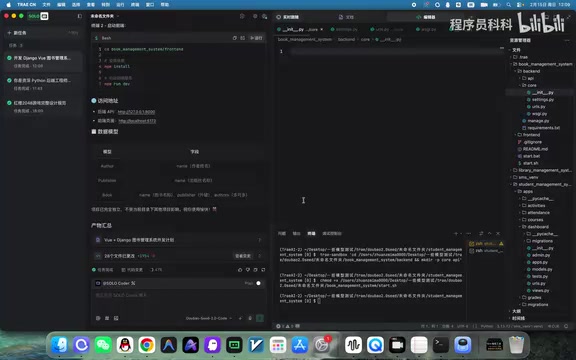
Task: Click book_management_system in breadcrumb
Action: (305, 39)
